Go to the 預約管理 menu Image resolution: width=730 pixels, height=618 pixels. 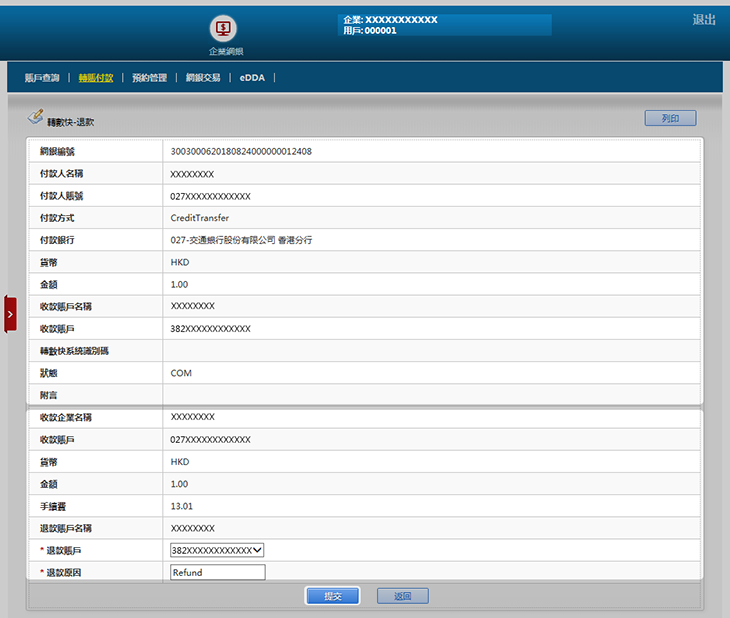[149, 78]
